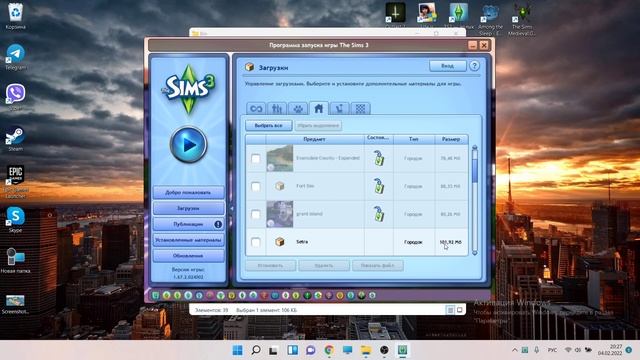Collapse the sidebar with the small arrow
The width and height of the screenshot is (640, 360).
point(231,208)
